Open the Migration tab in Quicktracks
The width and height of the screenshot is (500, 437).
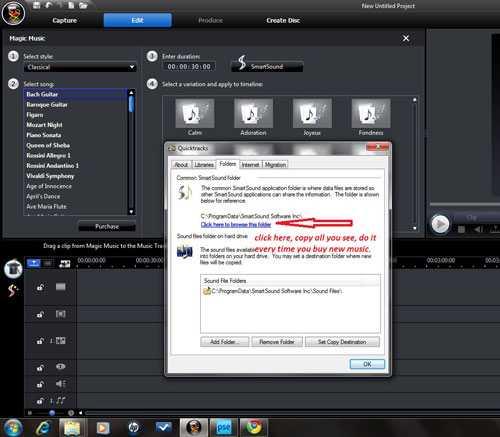(x=275, y=165)
